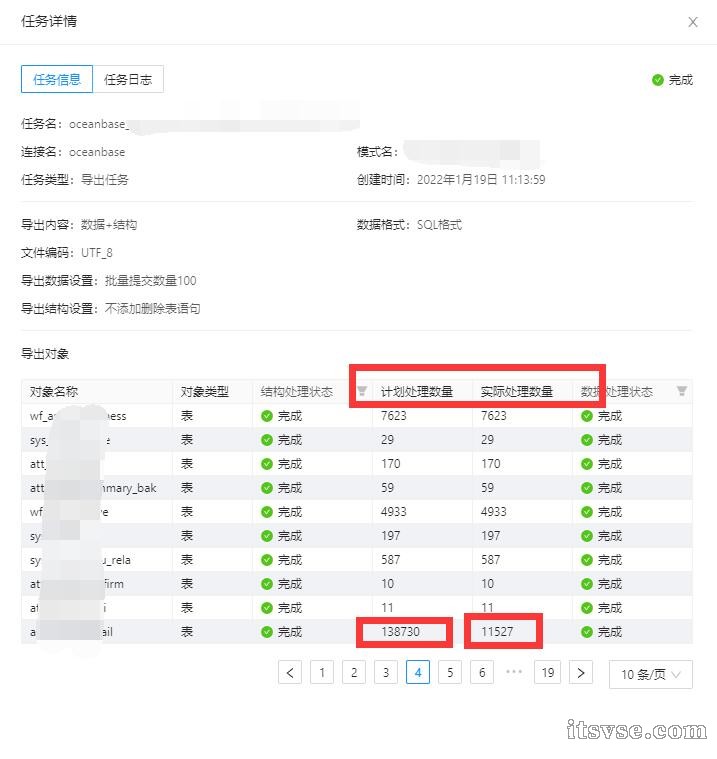Select the row ending in mary_bak
This screenshot has width=717, height=759.
(x=357, y=488)
